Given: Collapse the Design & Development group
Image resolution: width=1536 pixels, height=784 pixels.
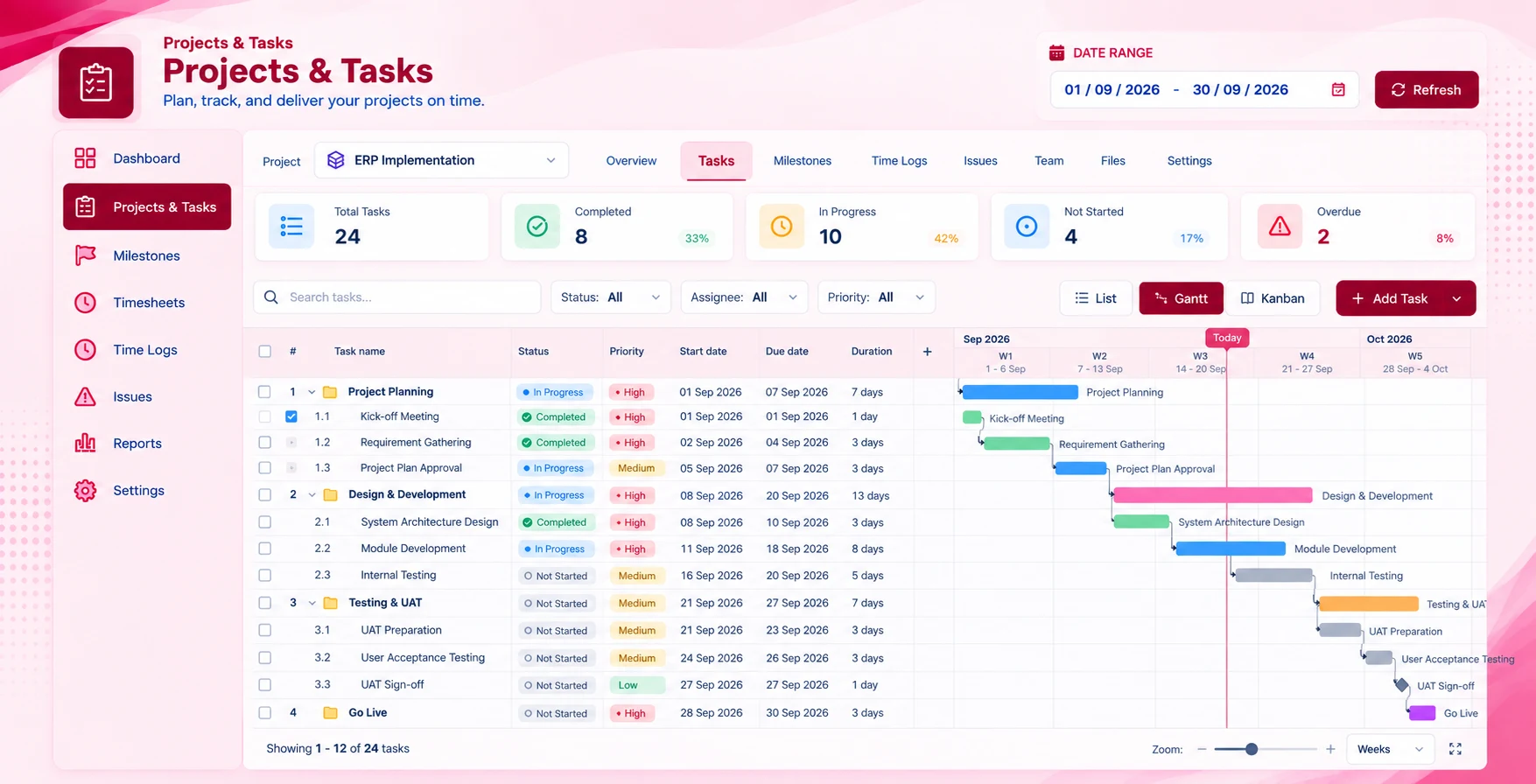Looking at the screenshot, I should tap(312, 495).
